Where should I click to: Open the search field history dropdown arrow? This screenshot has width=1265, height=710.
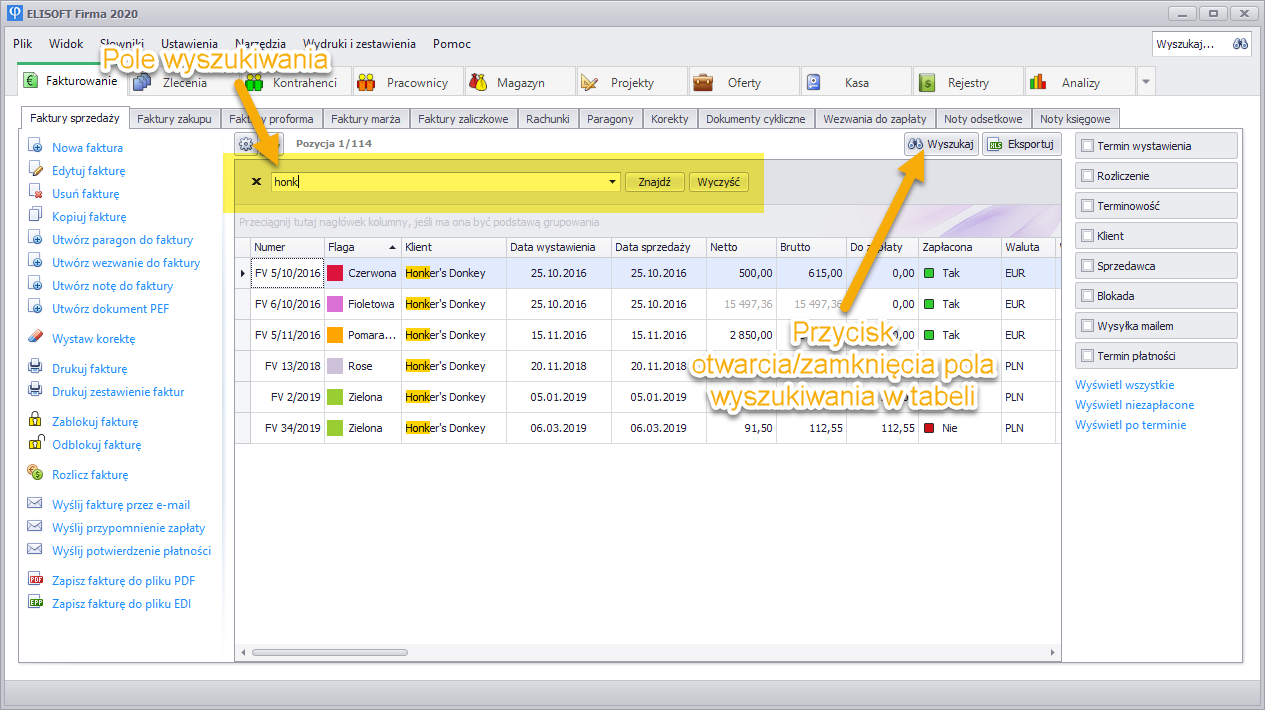pos(612,182)
